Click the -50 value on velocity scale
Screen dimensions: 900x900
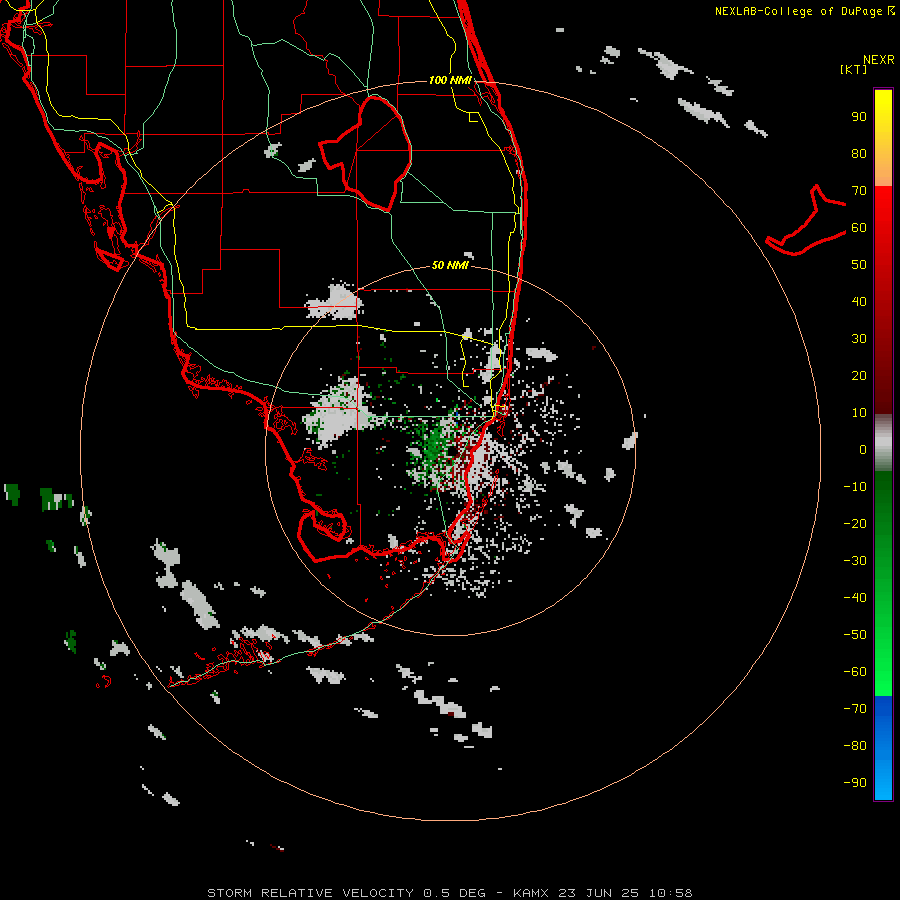(x=855, y=635)
